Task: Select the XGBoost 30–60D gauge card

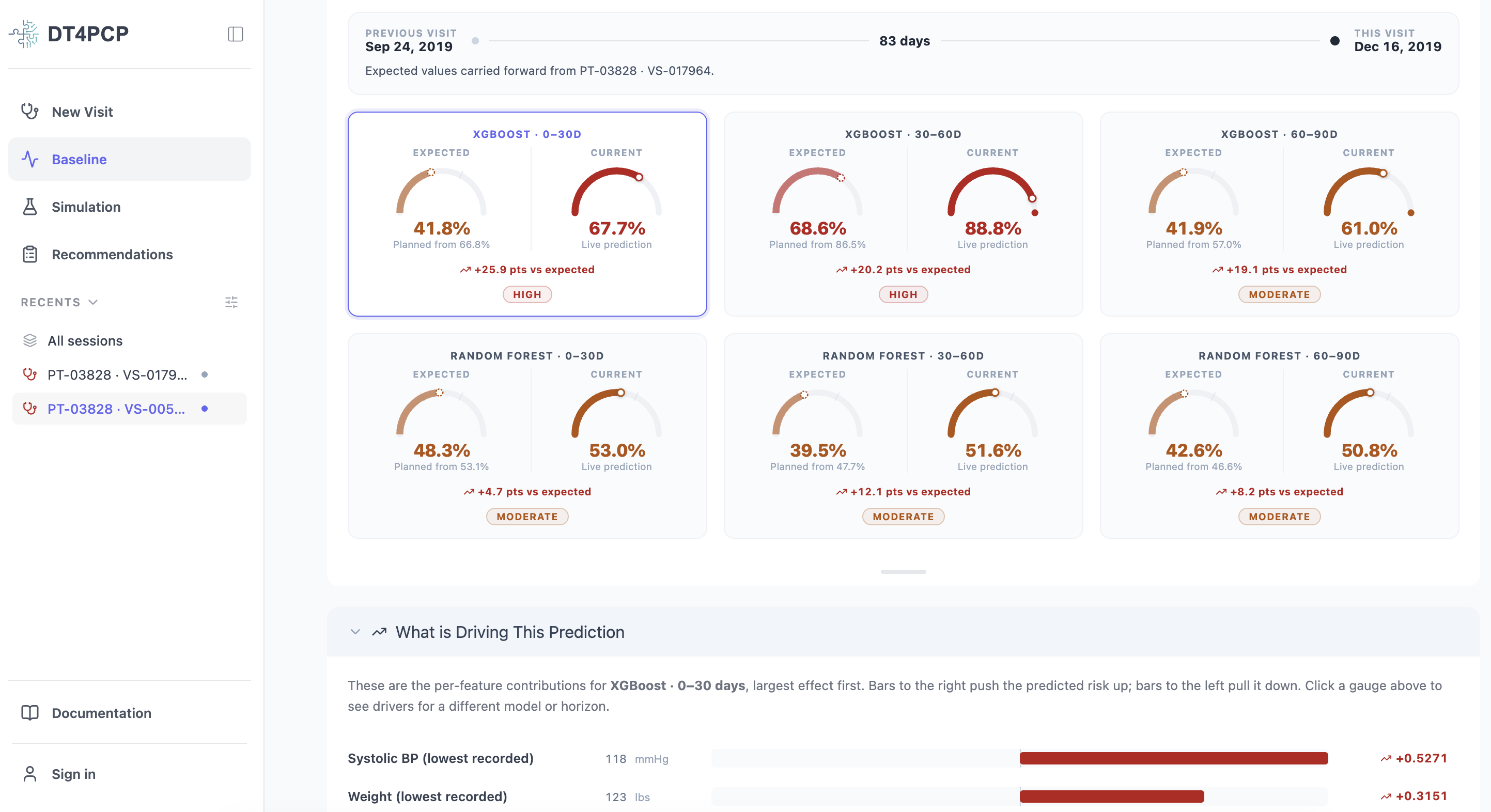Action: tap(903, 214)
